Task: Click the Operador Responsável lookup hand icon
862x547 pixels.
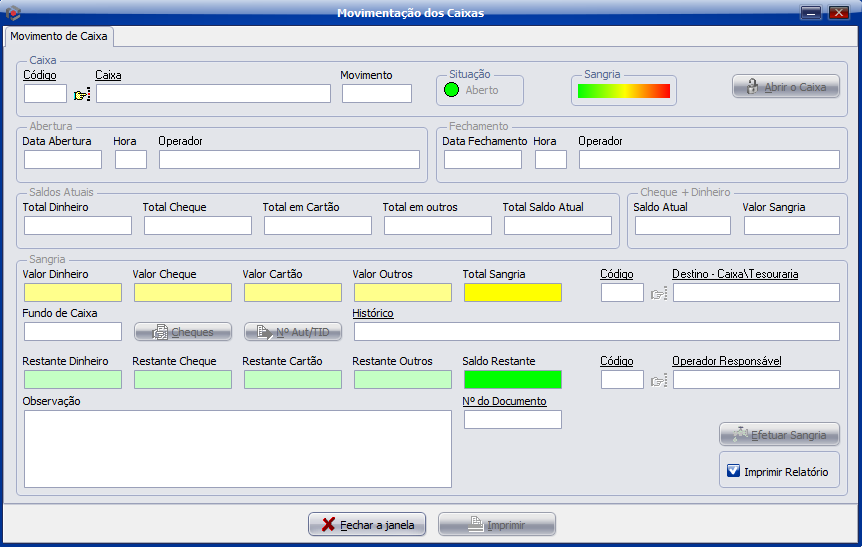Action: [658, 380]
